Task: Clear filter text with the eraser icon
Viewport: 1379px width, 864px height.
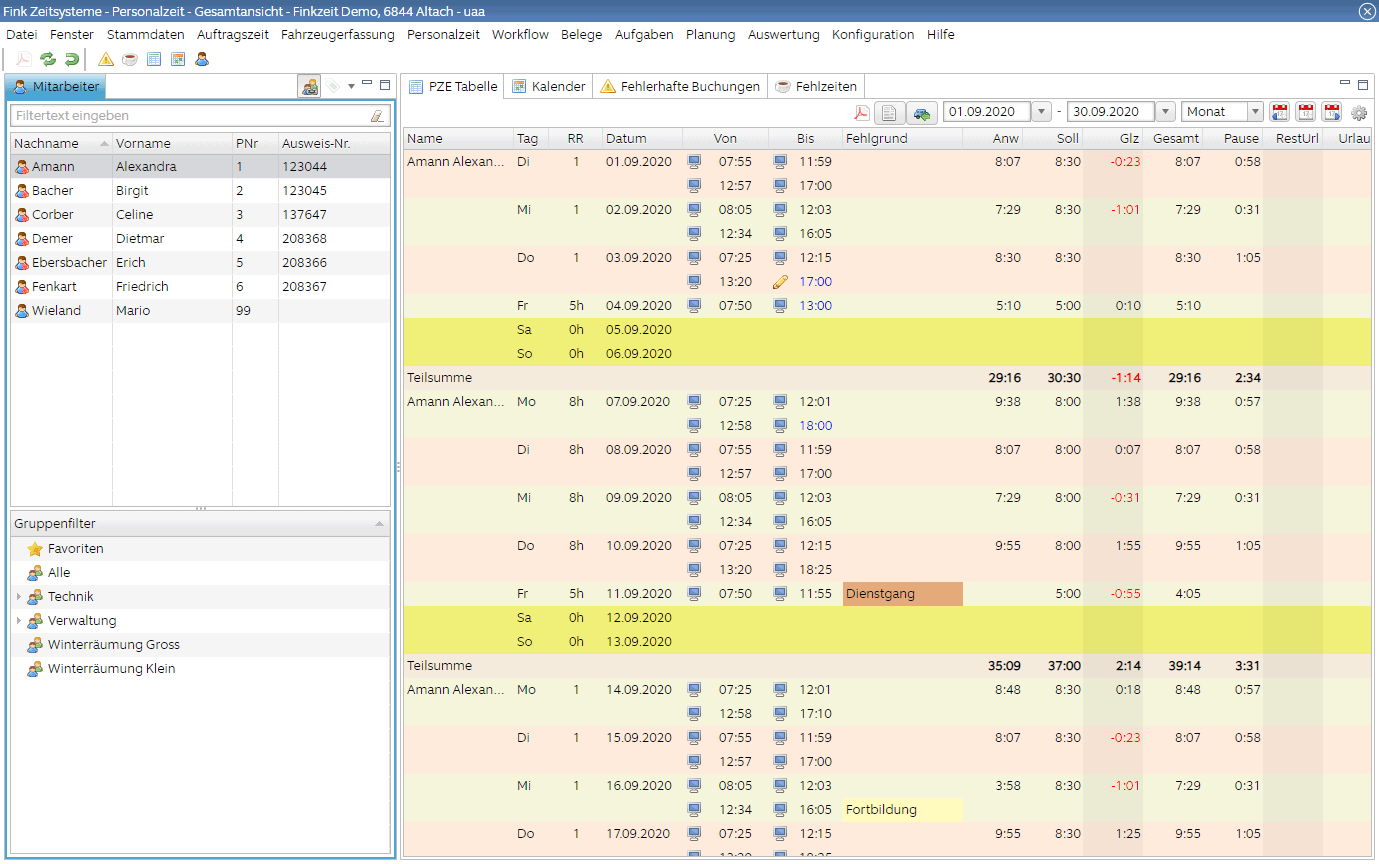Action: pyautogui.click(x=376, y=116)
